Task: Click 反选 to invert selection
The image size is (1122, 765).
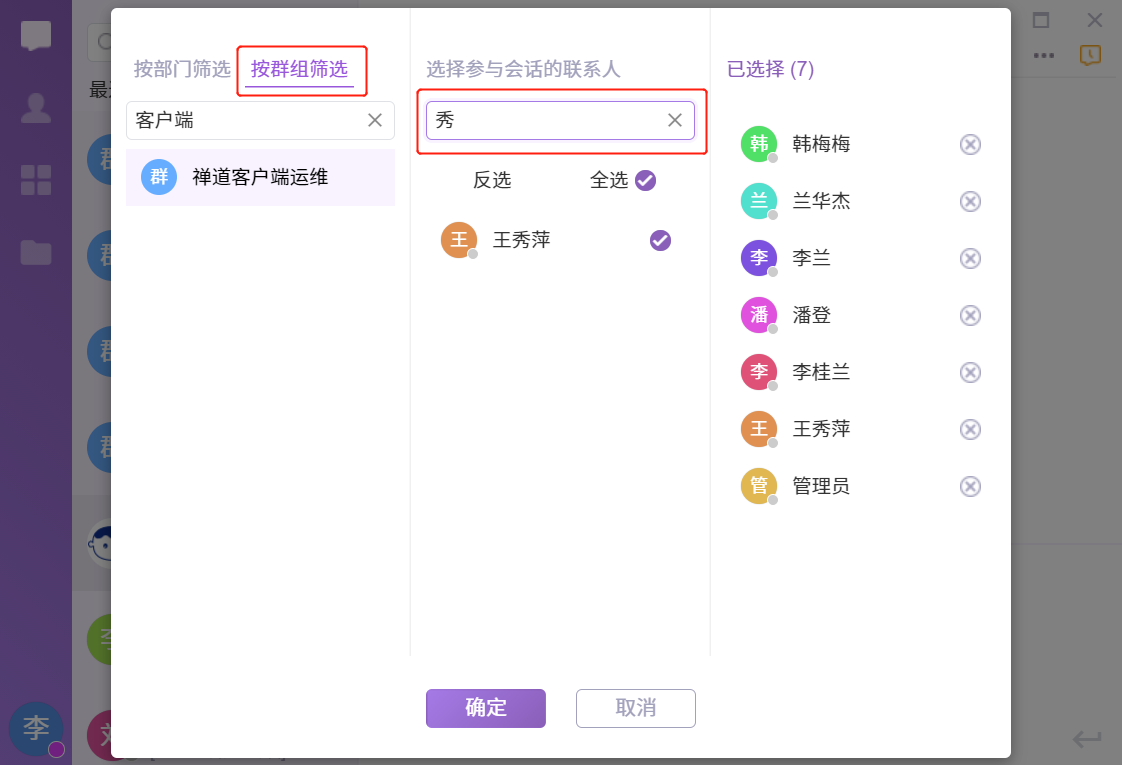Action: coord(492,180)
